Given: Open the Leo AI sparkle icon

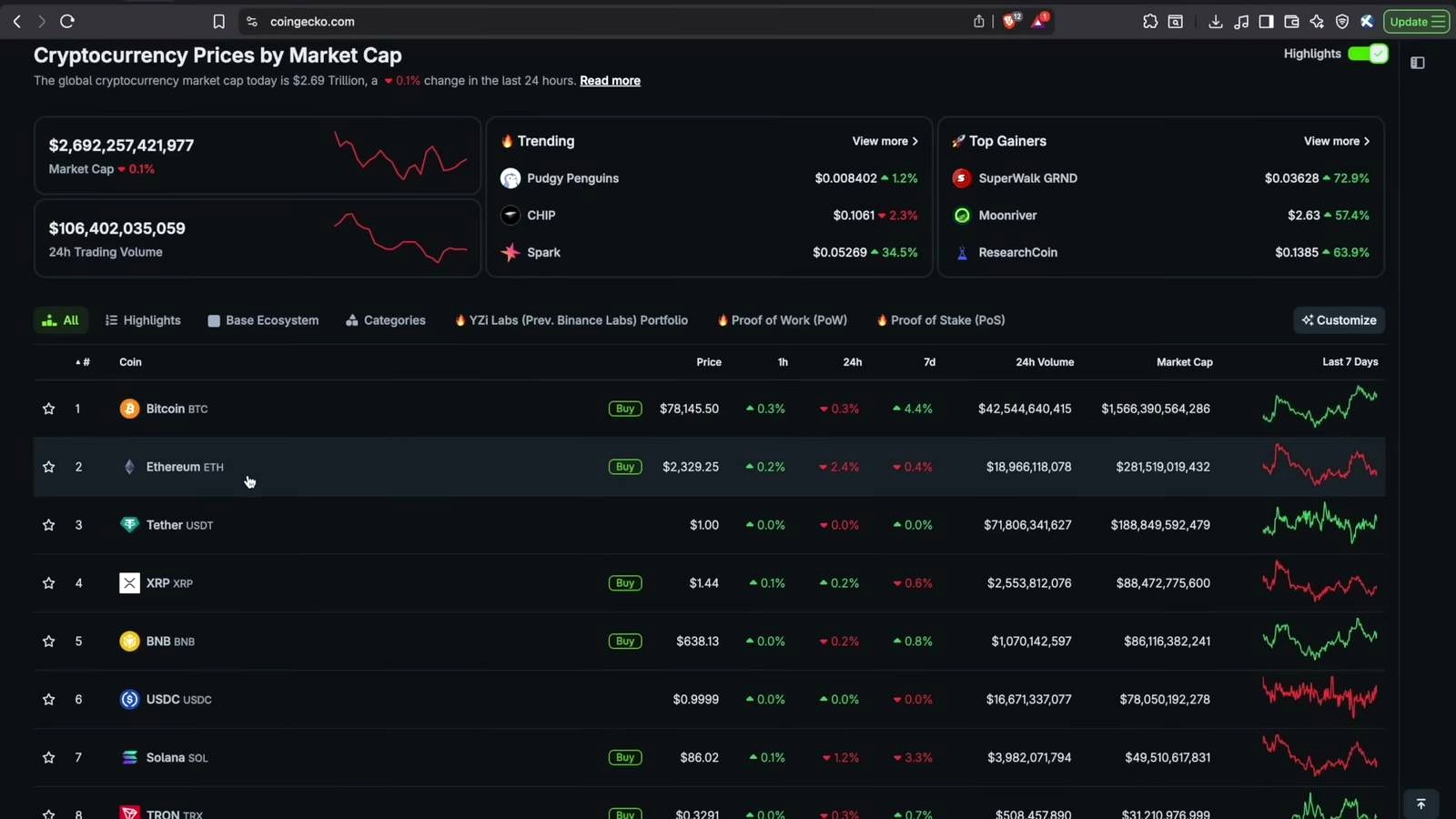Looking at the screenshot, I should click(1317, 21).
